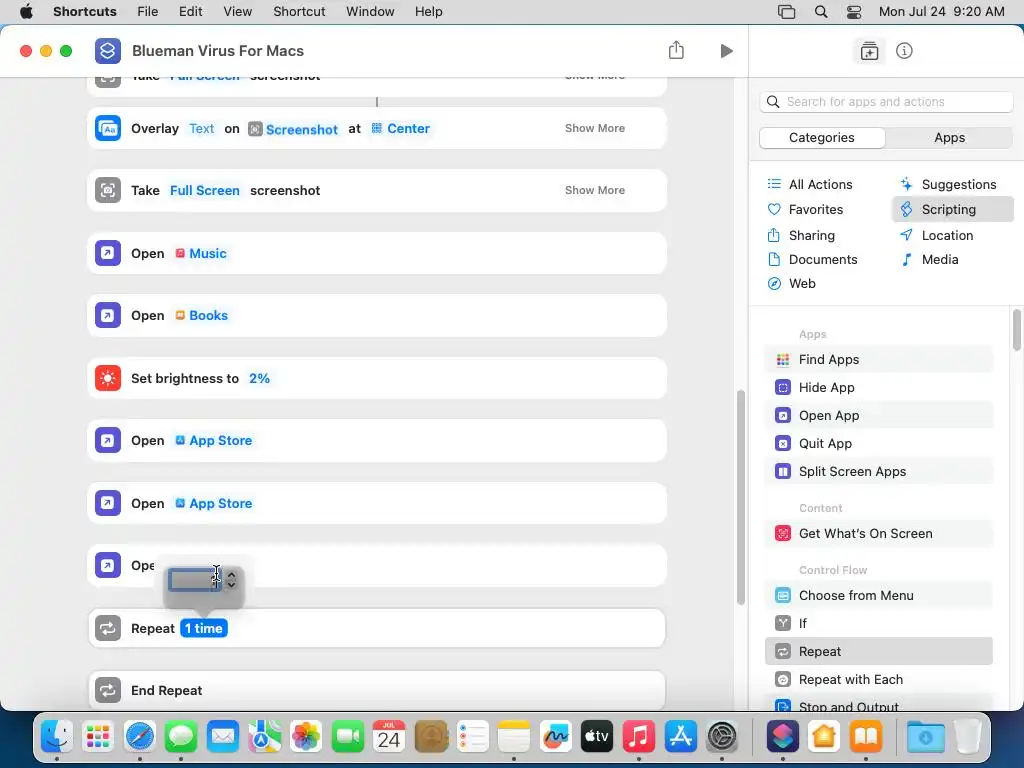Add Get What's On Screen action
Viewport: 1024px width, 768px height.
tap(878, 534)
